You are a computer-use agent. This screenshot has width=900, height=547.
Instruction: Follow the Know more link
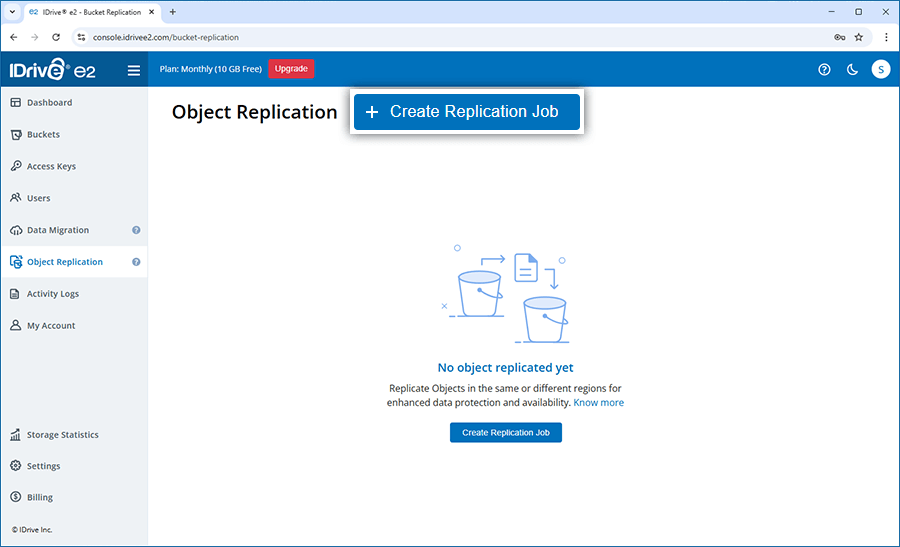(598, 403)
